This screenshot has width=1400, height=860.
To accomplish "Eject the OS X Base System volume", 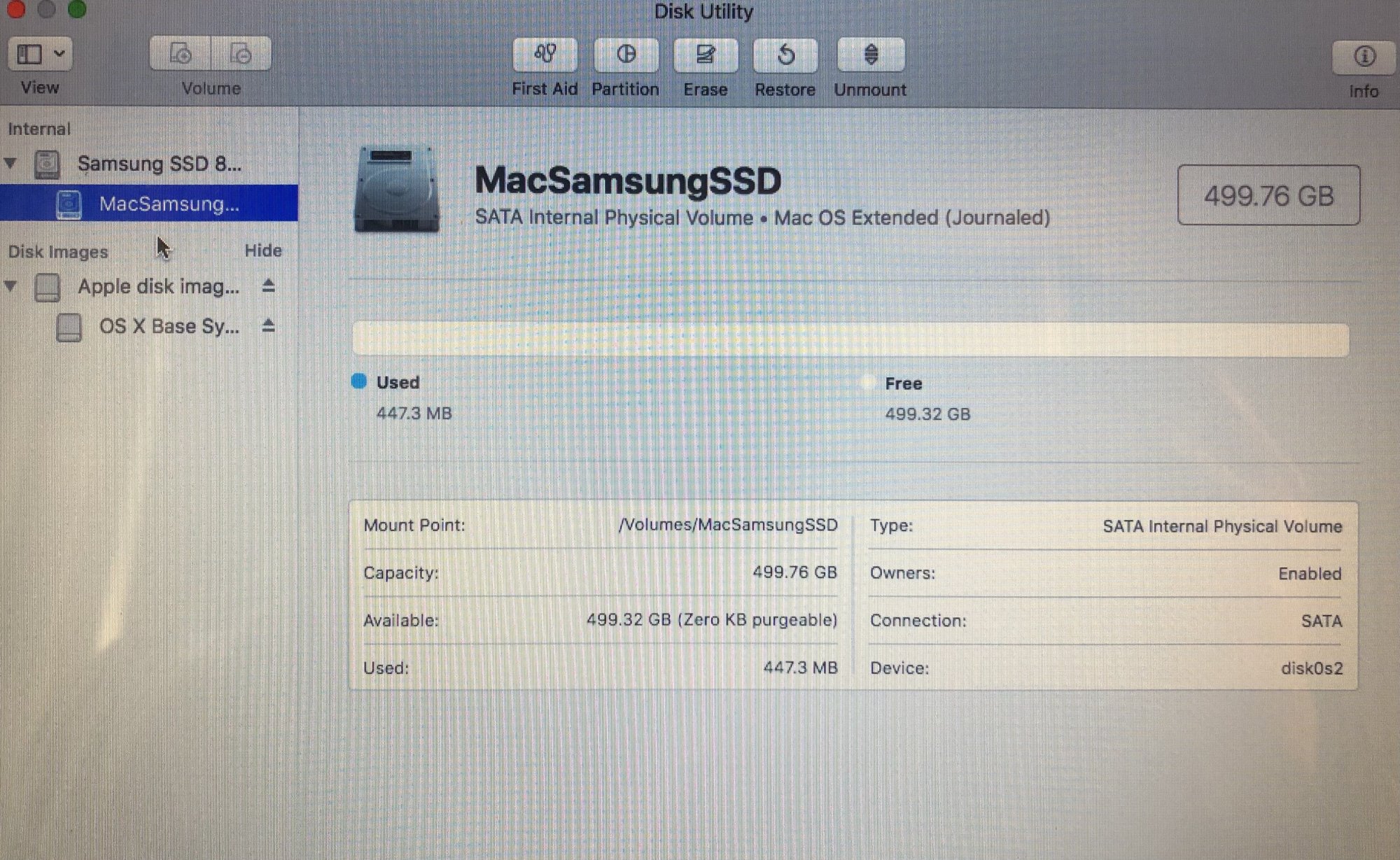I will coord(268,326).
